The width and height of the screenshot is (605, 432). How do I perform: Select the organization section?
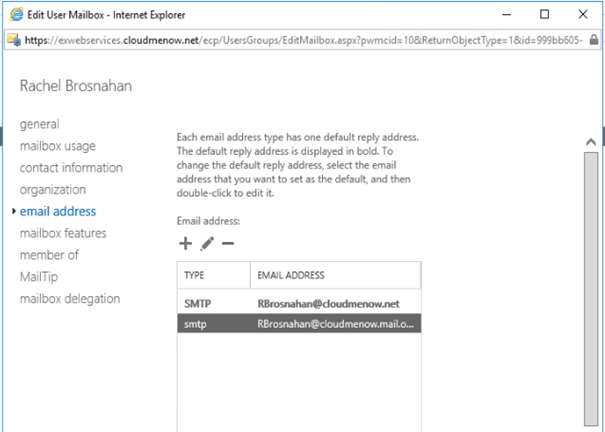tap(53, 190)
